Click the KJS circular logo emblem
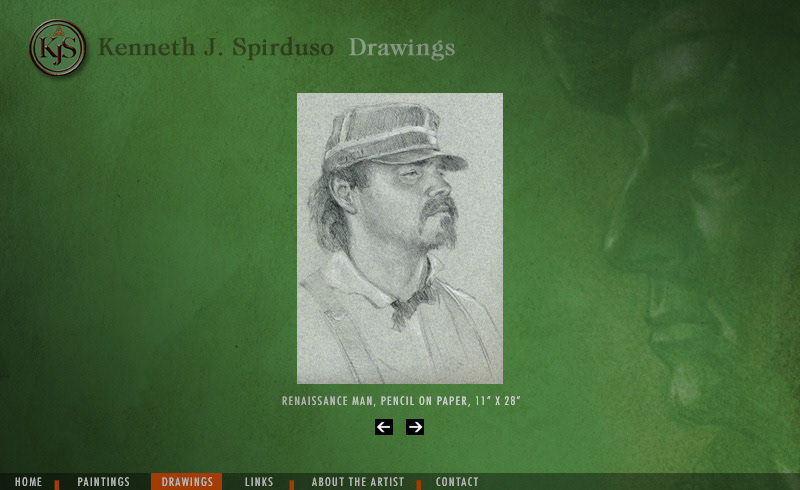Viewport: 800px width, 490px height. [x=57, y=47]
